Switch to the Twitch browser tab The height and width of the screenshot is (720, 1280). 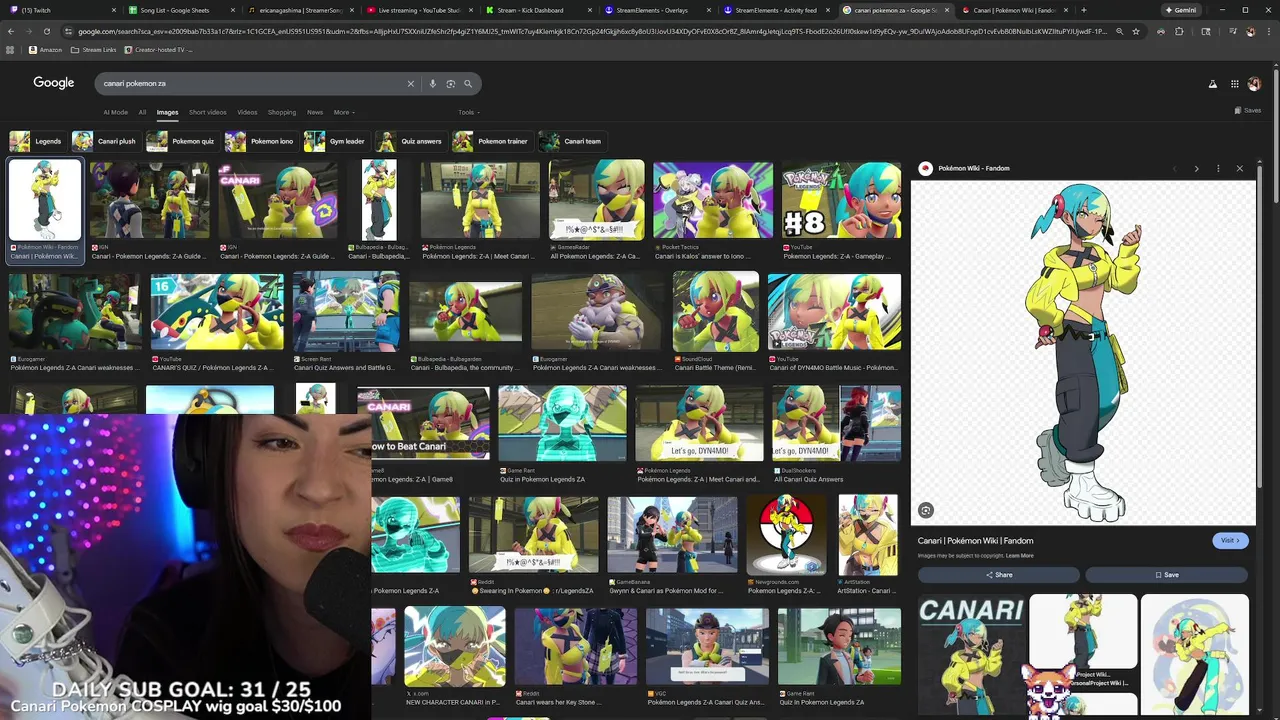[60, 10]
